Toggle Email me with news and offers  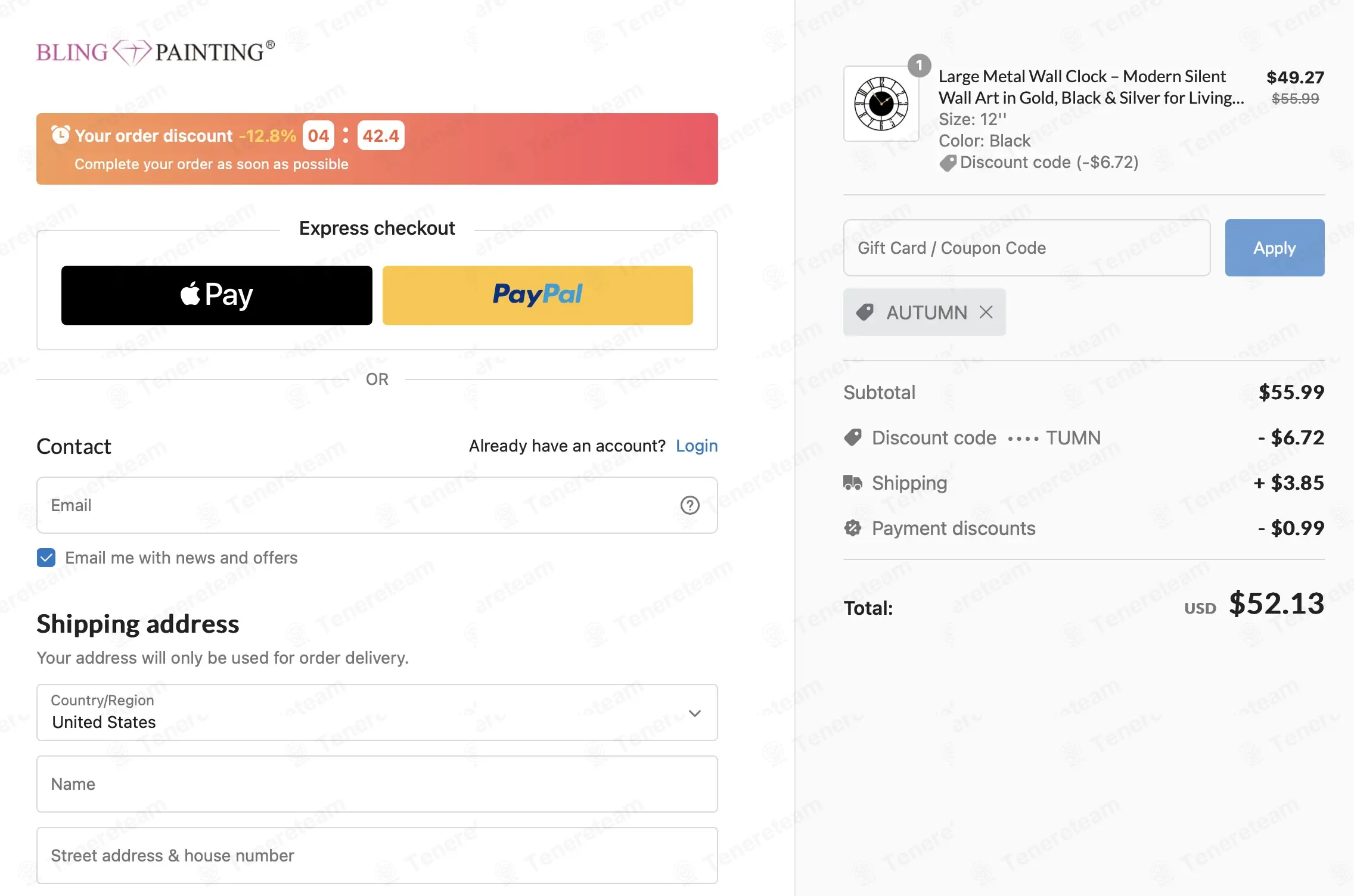click(x=46, y=558)
